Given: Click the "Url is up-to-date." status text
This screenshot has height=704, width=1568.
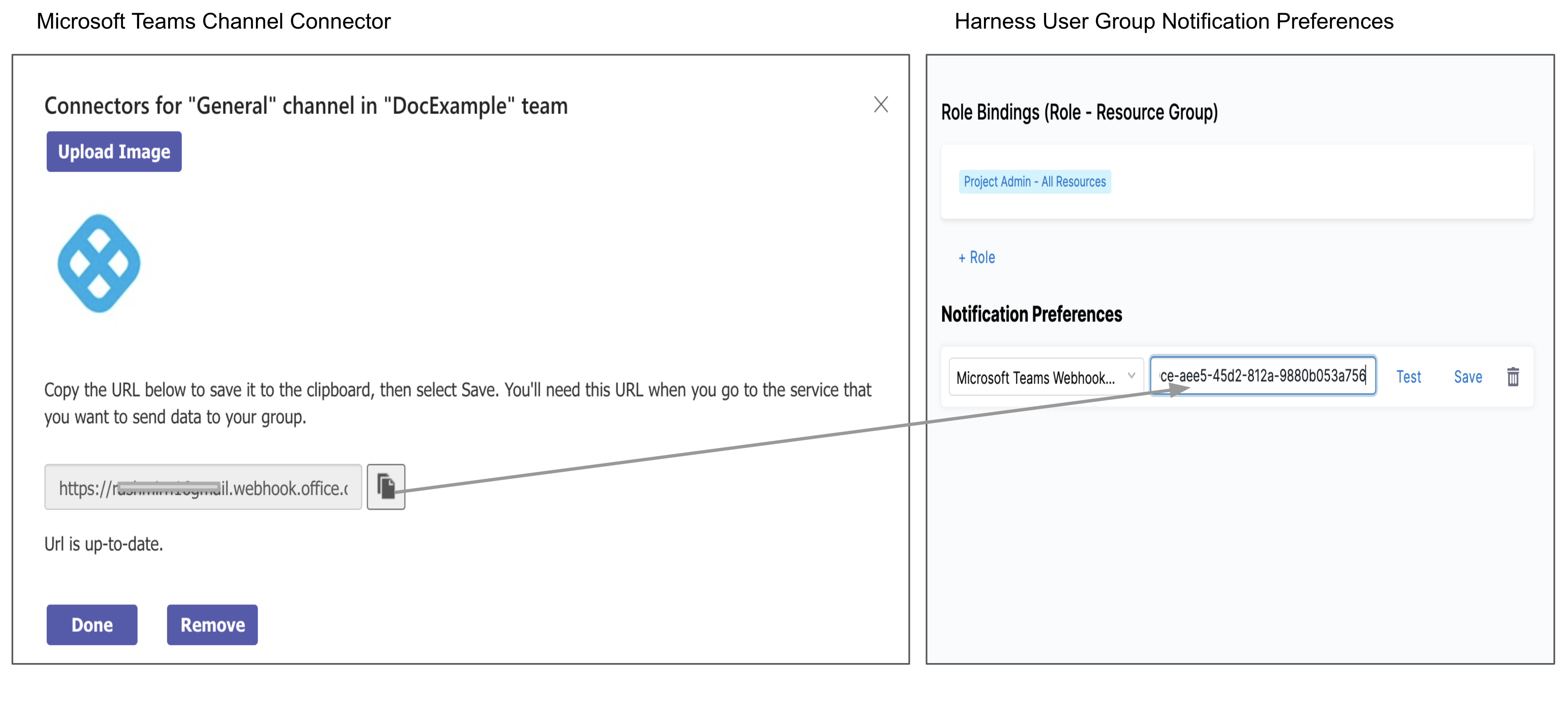Looking at the screenshot, I should 104,544.
